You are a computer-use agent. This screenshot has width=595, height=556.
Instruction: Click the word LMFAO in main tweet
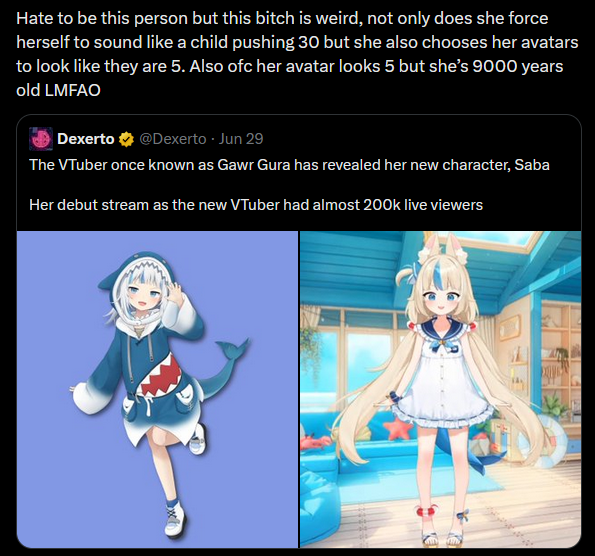tap(72, 90)
